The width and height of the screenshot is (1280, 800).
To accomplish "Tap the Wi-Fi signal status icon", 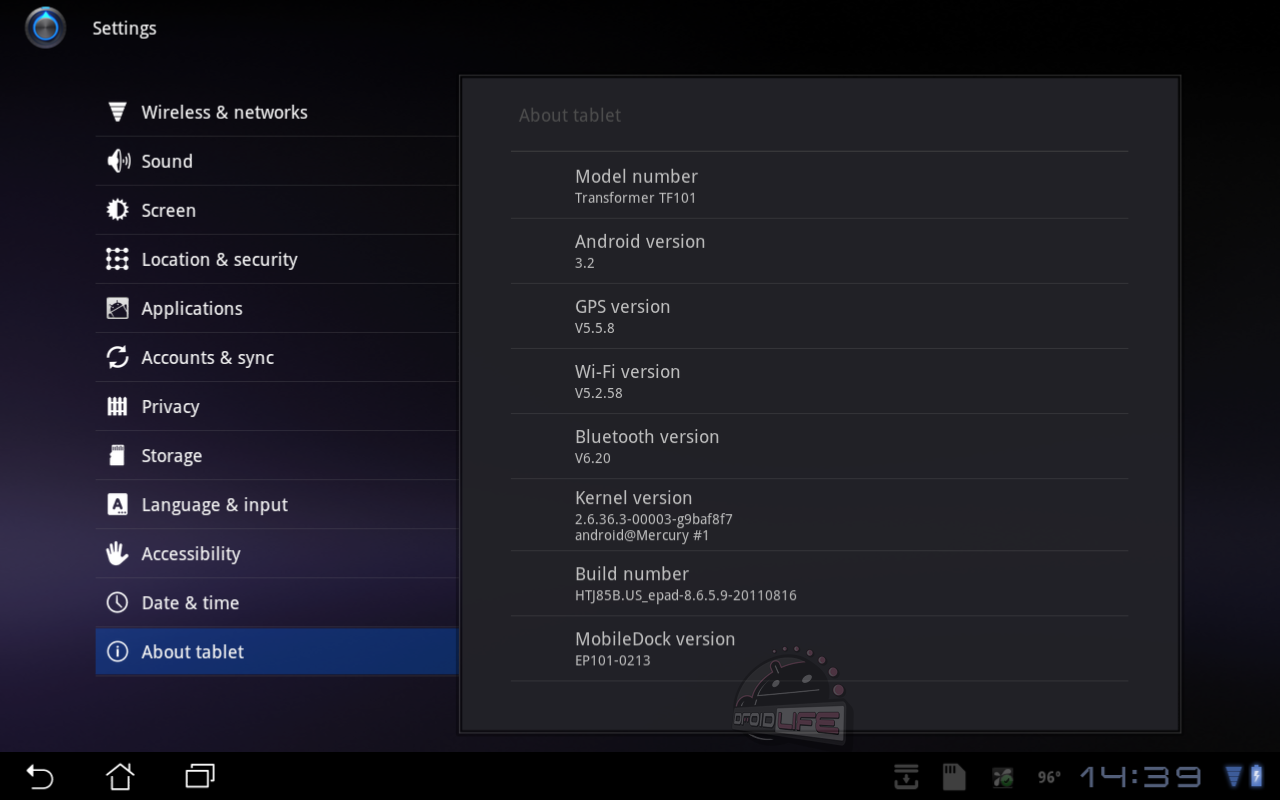I will [1234, 776].
